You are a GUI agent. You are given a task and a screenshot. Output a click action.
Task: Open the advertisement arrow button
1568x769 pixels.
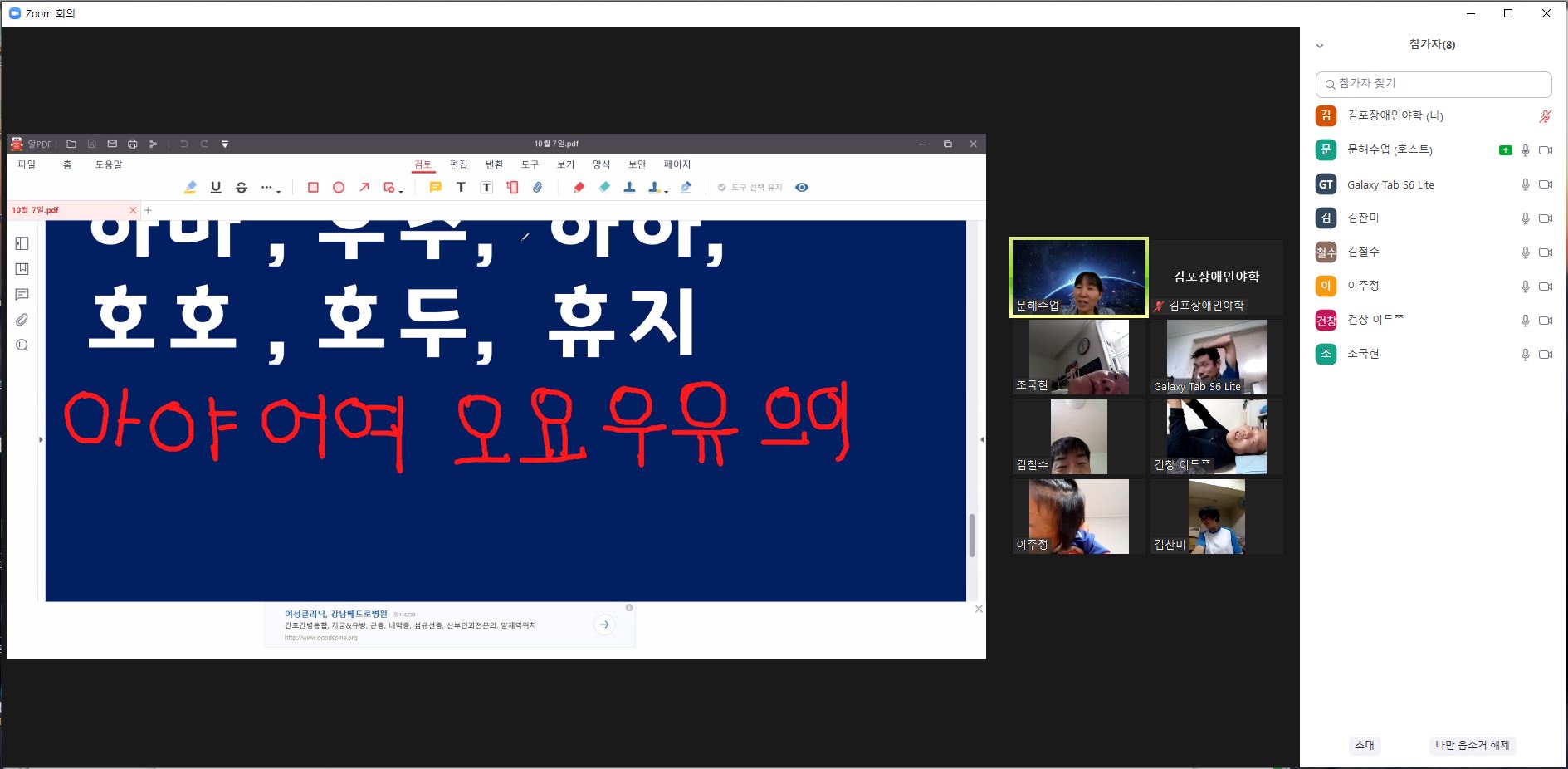point(604,625)
